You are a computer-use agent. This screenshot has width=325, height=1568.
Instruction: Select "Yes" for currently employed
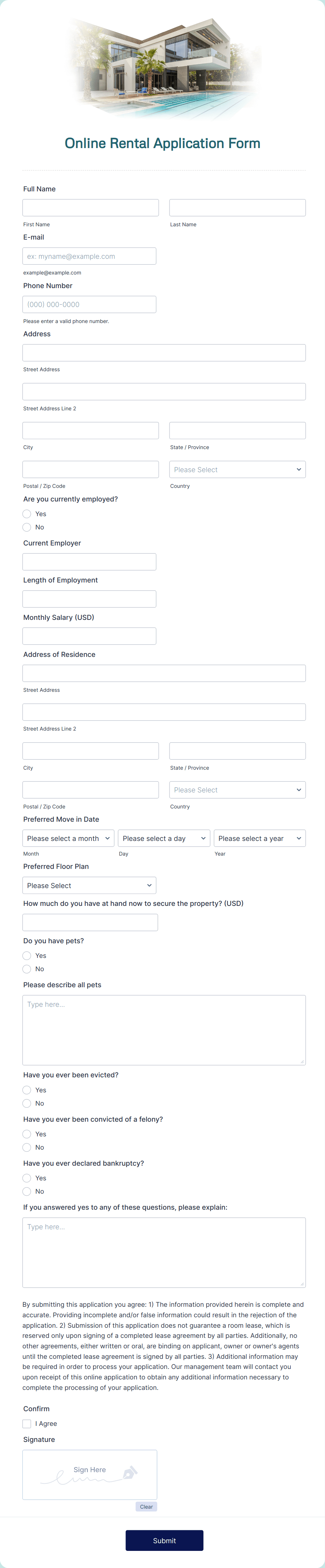pos(27,514)
